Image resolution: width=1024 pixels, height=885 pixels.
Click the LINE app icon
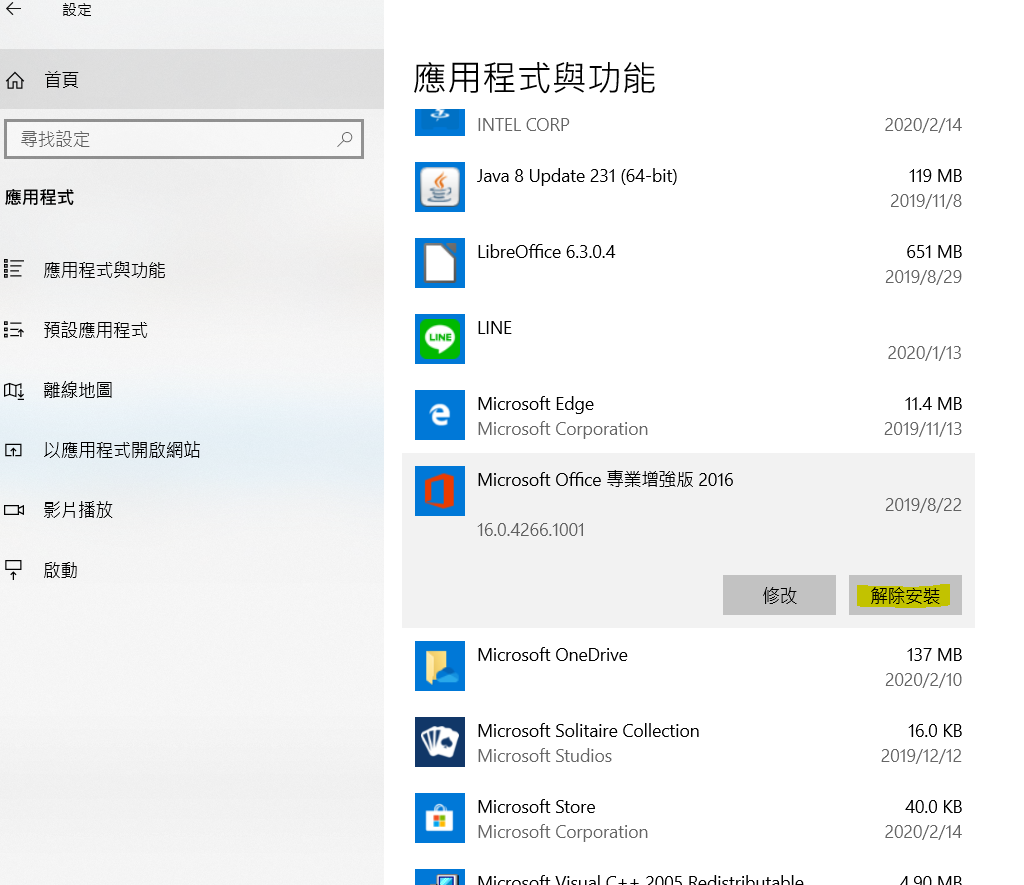coord(440,339)
